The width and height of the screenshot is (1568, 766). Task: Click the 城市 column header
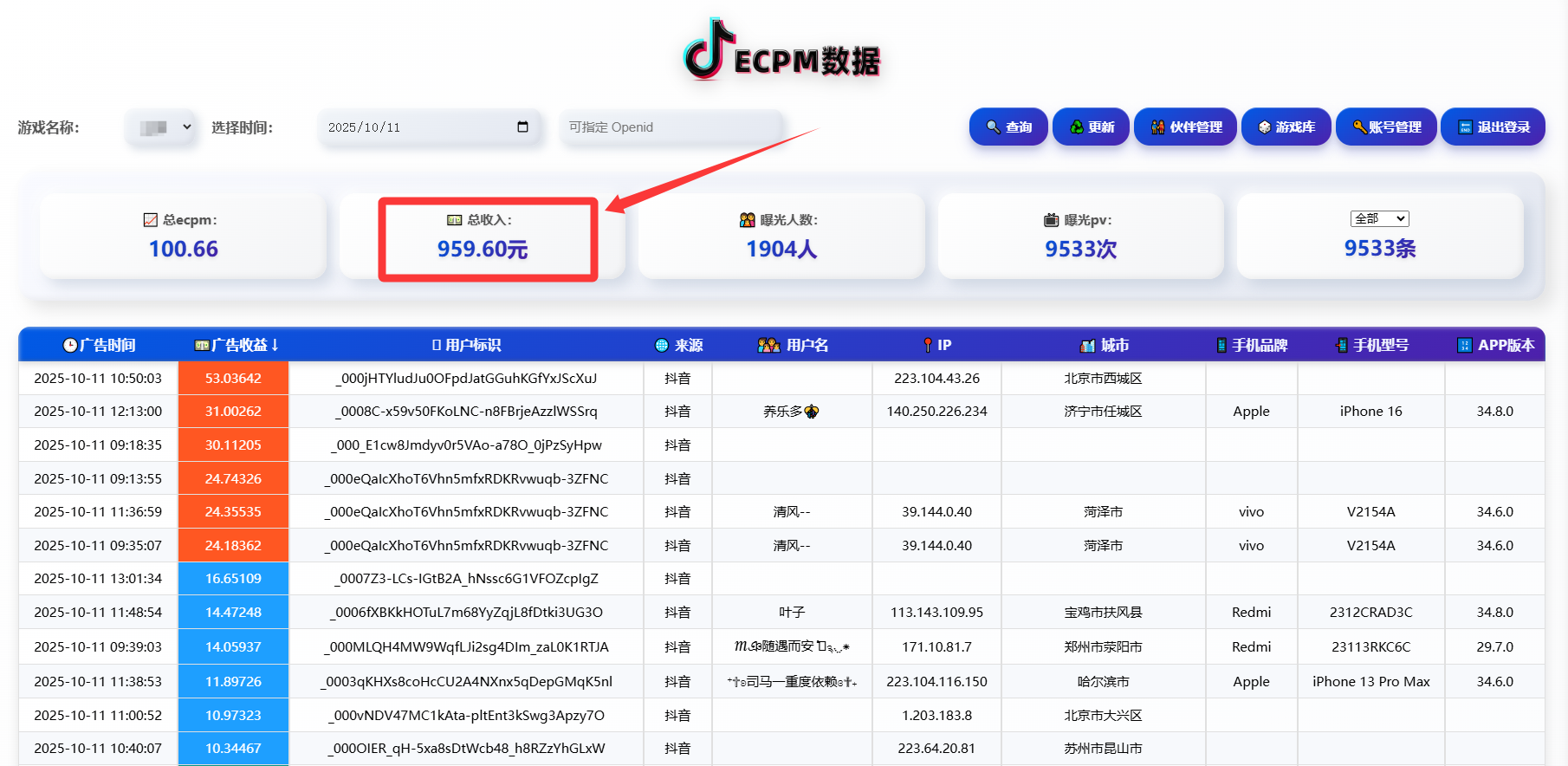pos(1104,345)
